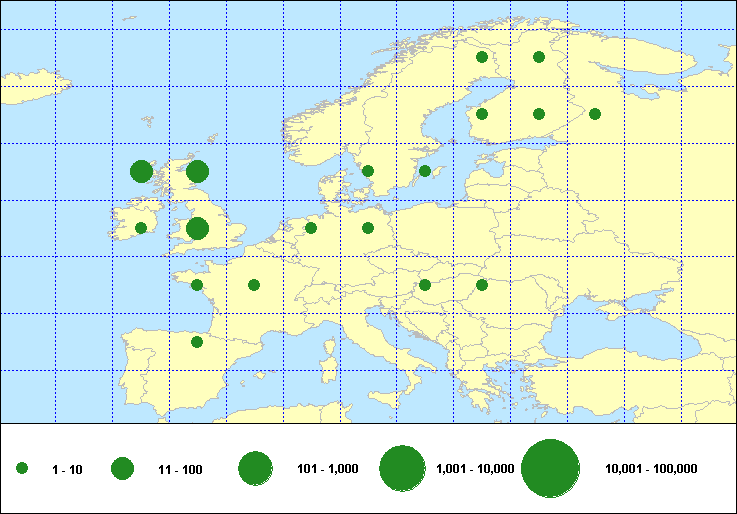Click the large marker over Scotland
Image resolution: width=737 pixels, height=514 pixels.
tap(197, 172)
